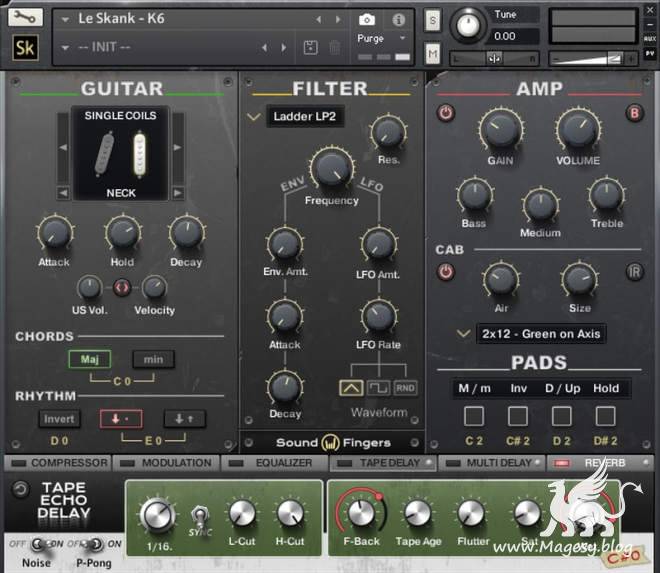The width and height of the screenshot is (660, 573).
Task: Click the Sk instrument logo
Action: click(x=25, y=48)
